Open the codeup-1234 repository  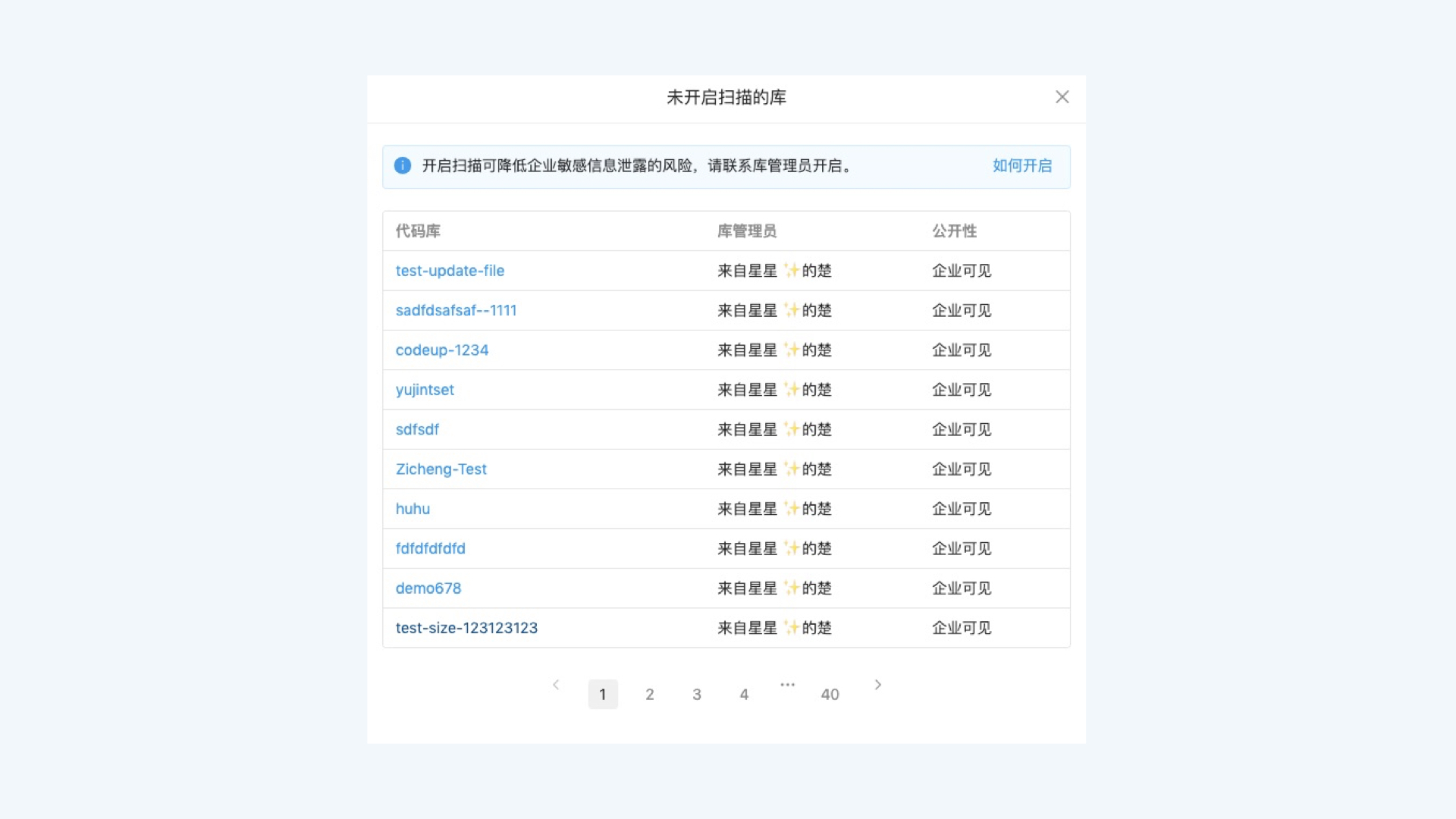[x=442, y=350]
